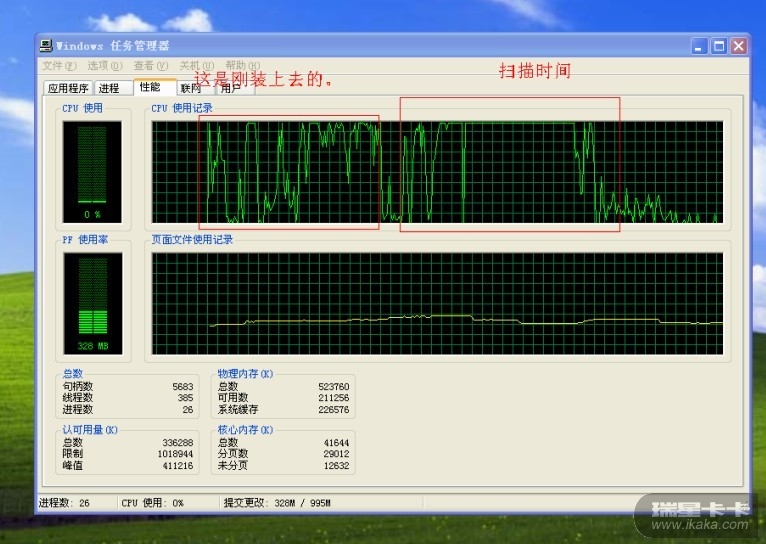Screen dimensions: 766x544
Task: Click the CPU 使用记录 history graph
Action: pyautogui.click(x=437, y=172)
